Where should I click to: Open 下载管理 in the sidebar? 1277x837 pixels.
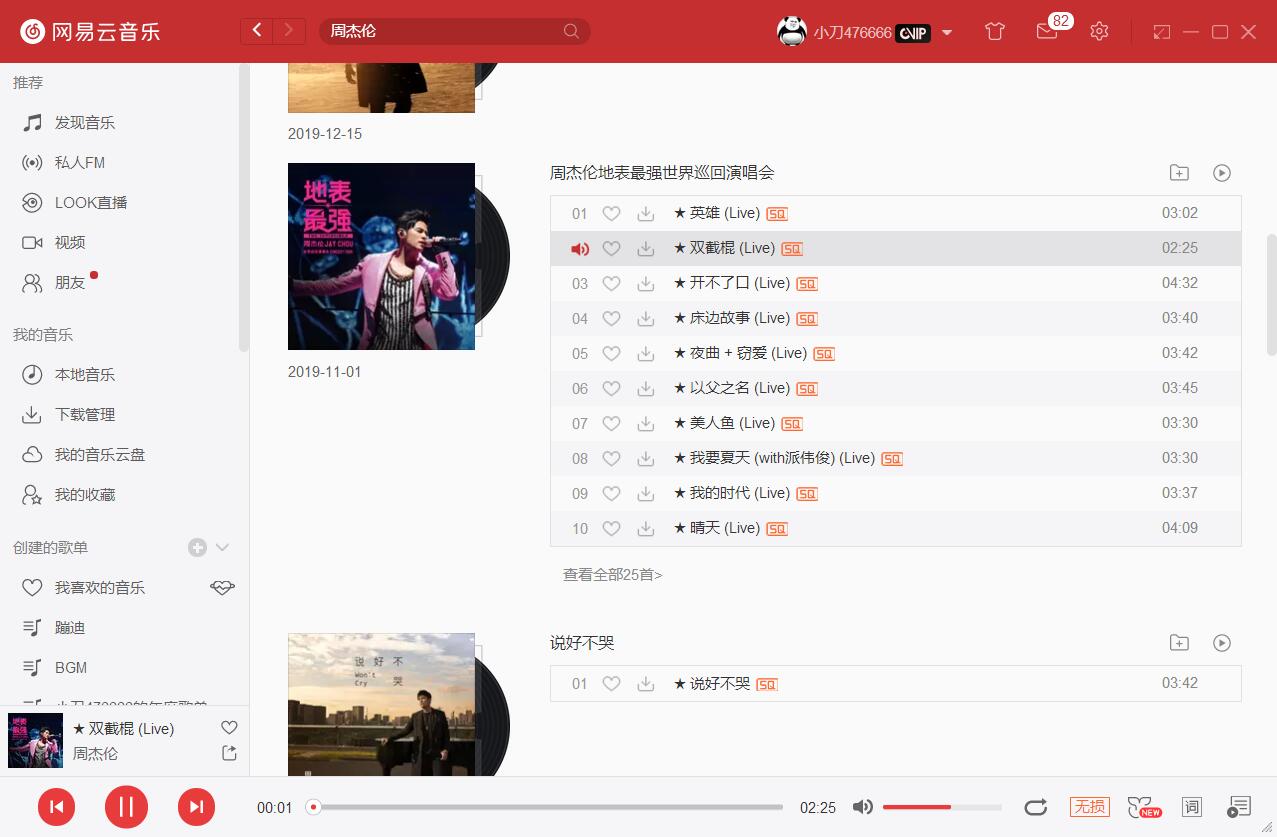pyautogui.click(x=82, y=414)
